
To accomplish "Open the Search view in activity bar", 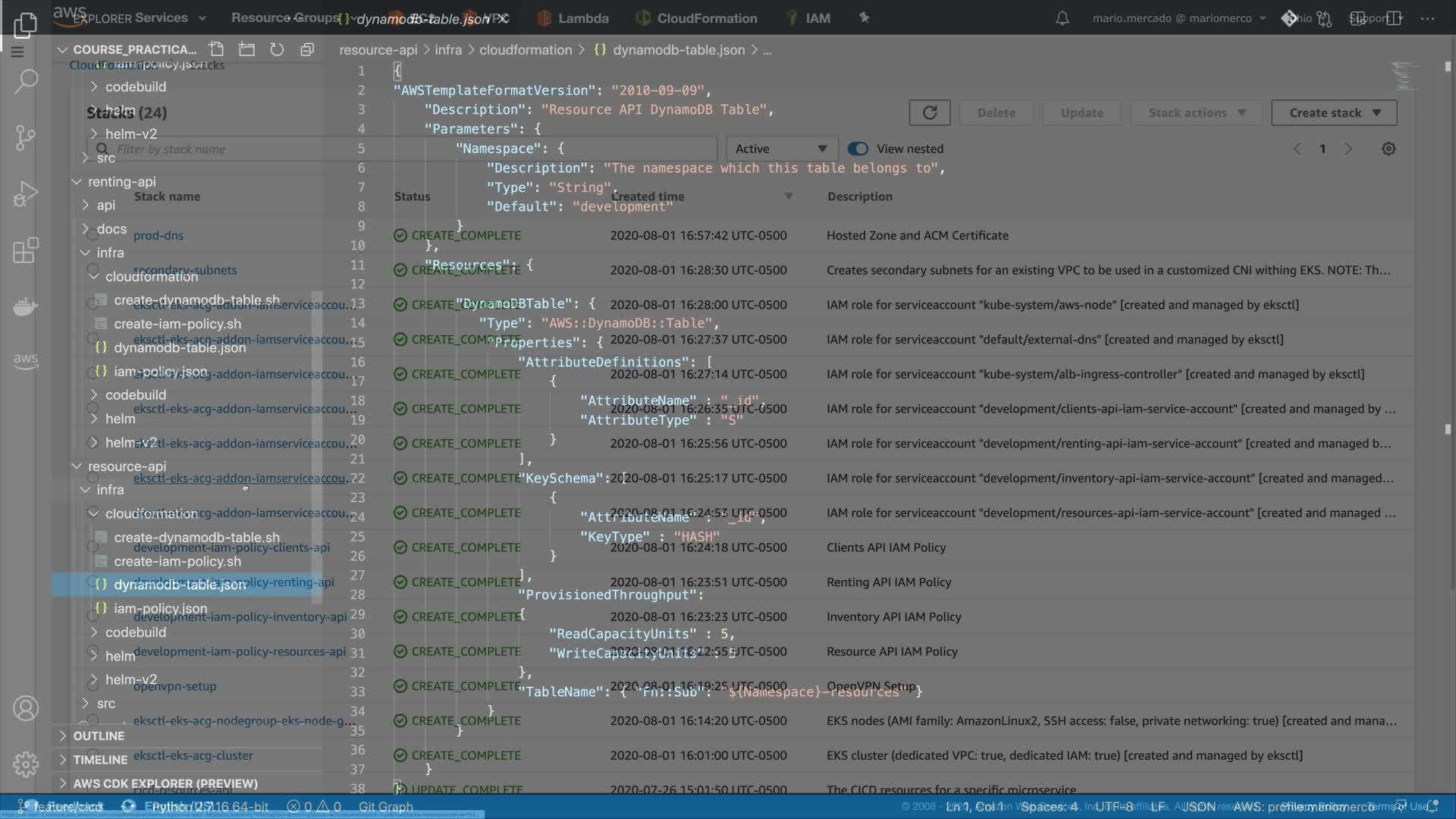I will point(26,80).
